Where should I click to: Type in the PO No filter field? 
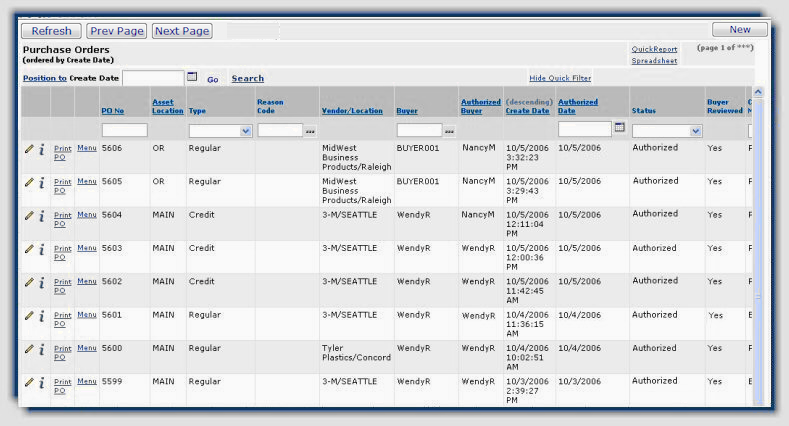124,130
